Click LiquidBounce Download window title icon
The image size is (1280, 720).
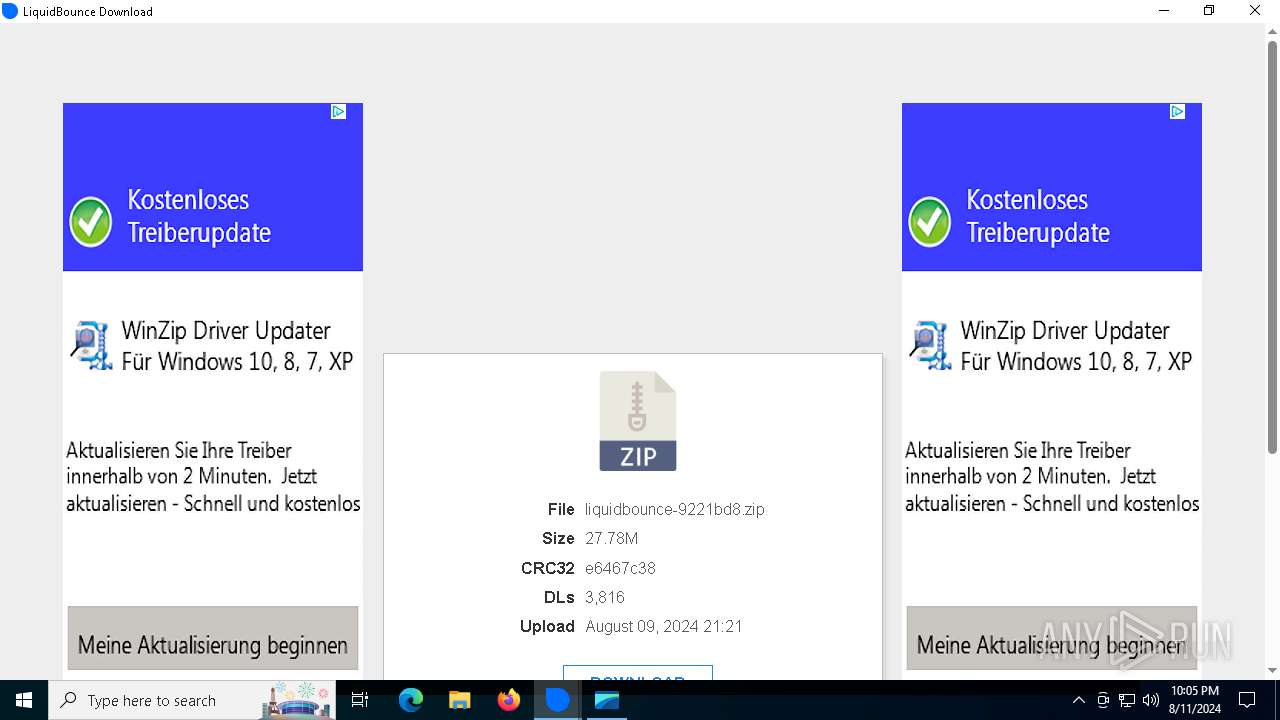10,11
